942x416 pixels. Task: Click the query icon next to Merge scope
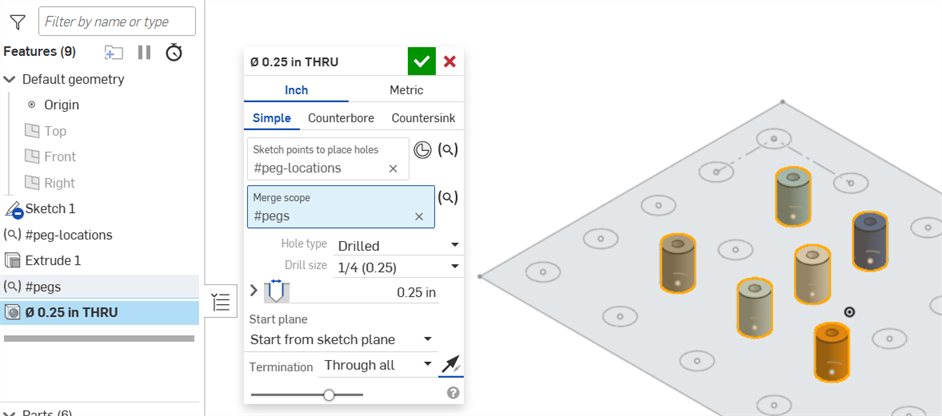coord(449,198)
